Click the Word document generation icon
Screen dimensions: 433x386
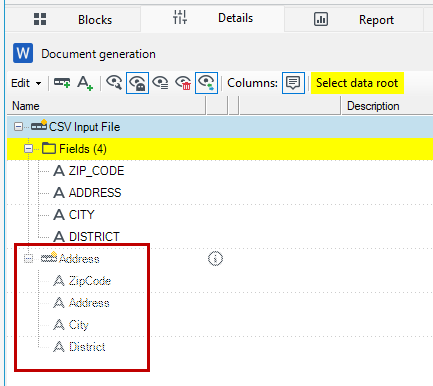(23, 53)
